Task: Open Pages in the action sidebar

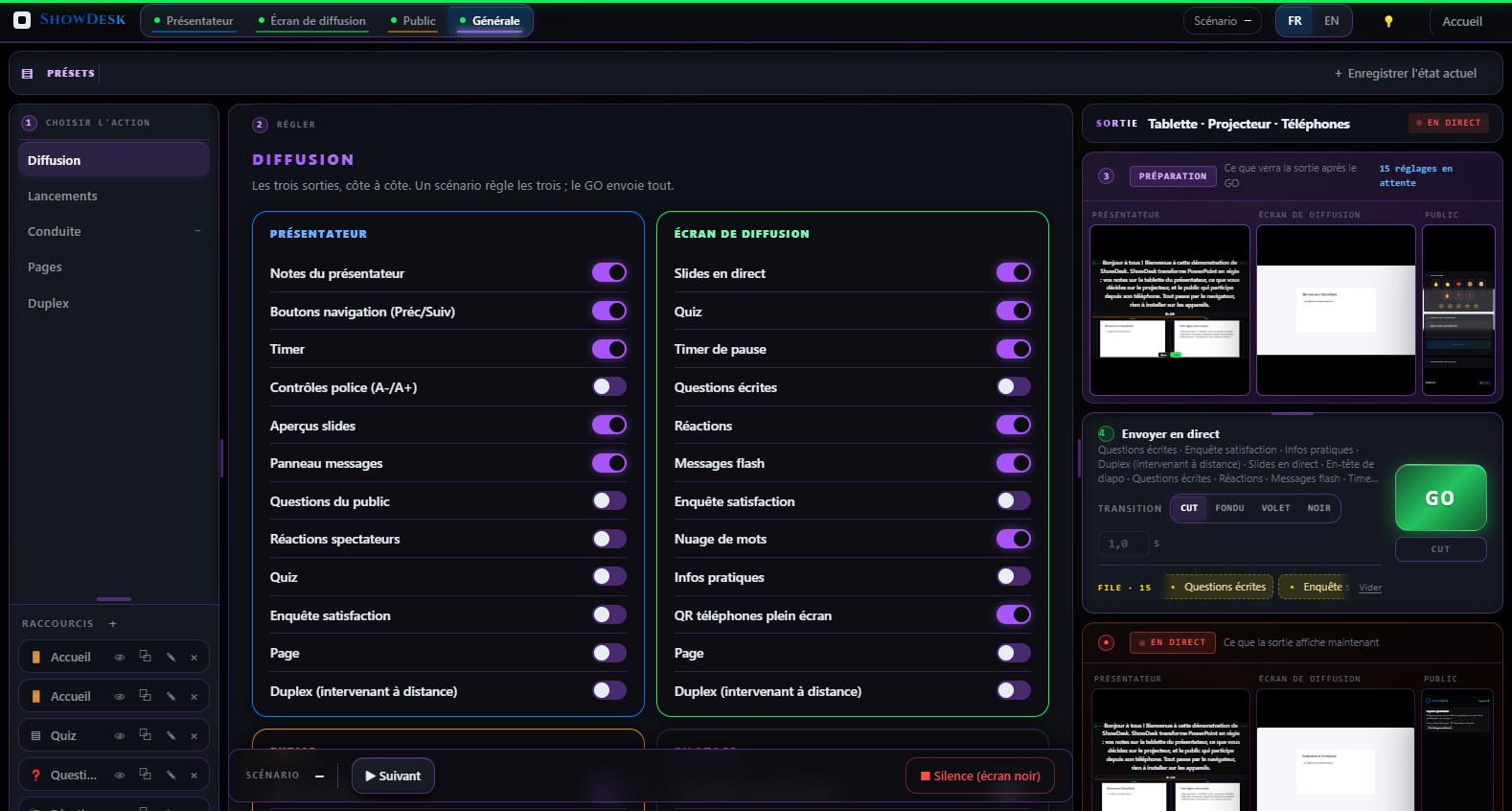Action: click(x=113, y=266)
